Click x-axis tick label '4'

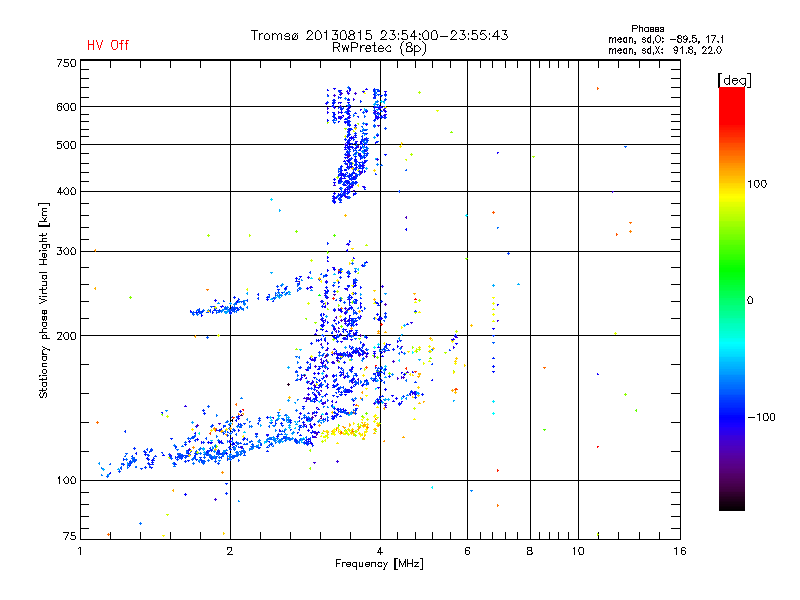[x=380, y=551]
